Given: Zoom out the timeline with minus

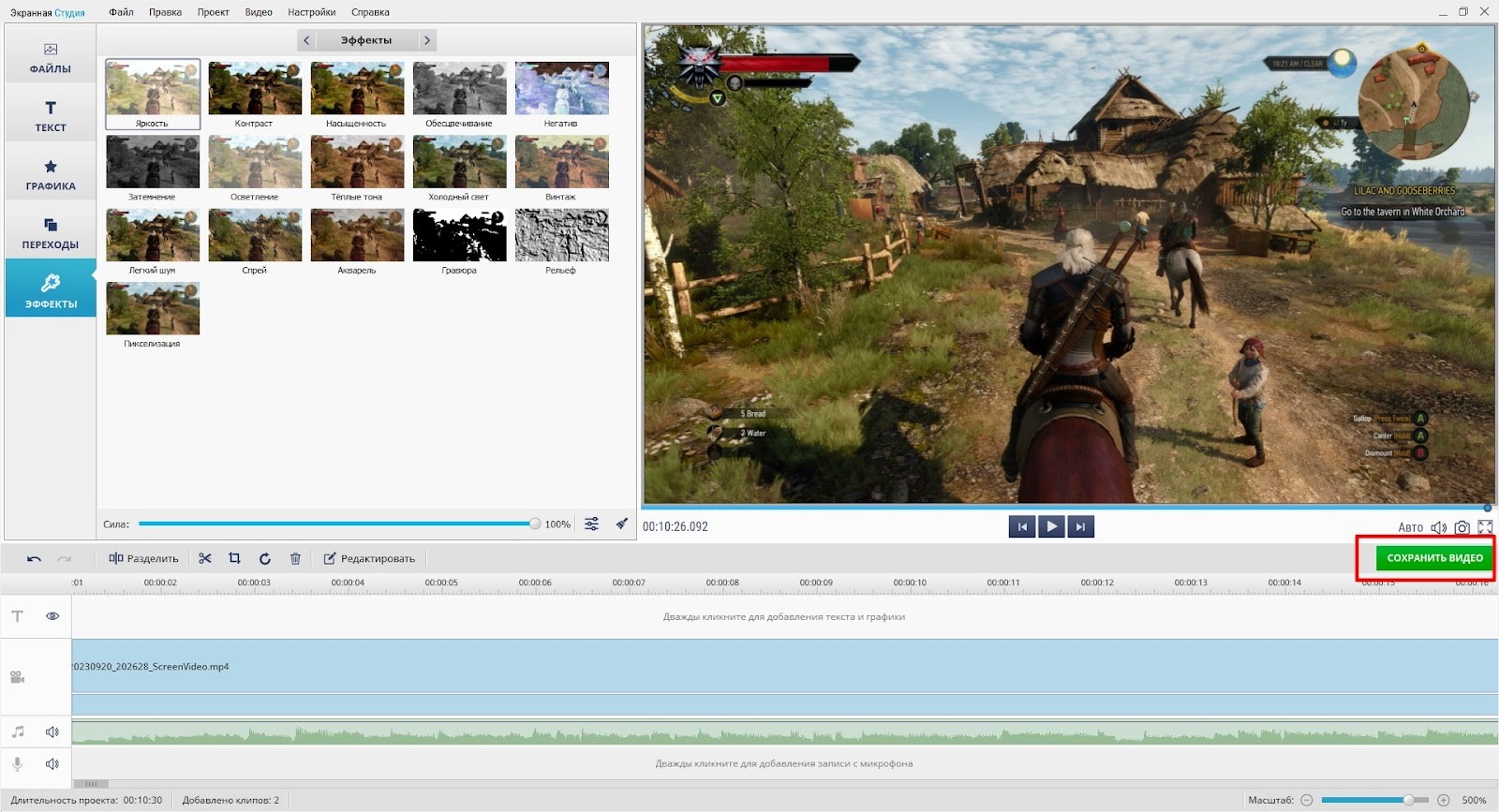Looking at the screenshot, I should point(1307,800).
